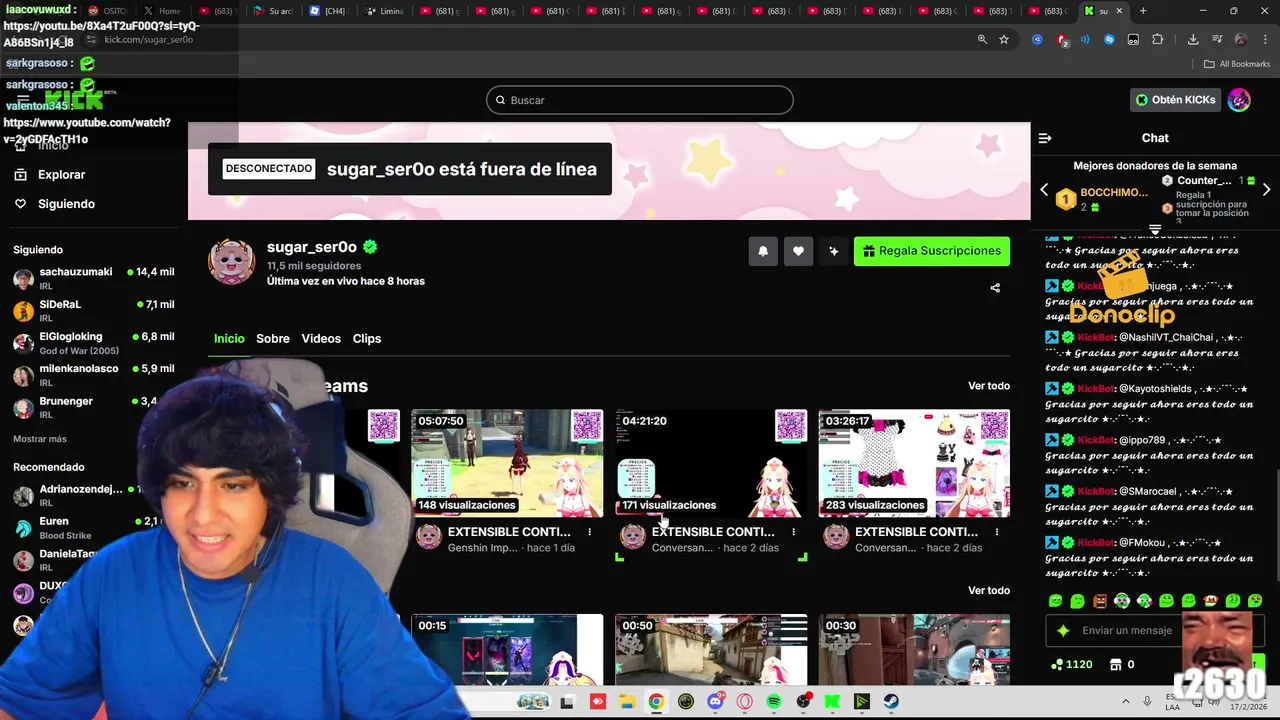Insert the first green smiling emote
The height and width of the screenshot is (720, 1280).
pos(1055,601)
